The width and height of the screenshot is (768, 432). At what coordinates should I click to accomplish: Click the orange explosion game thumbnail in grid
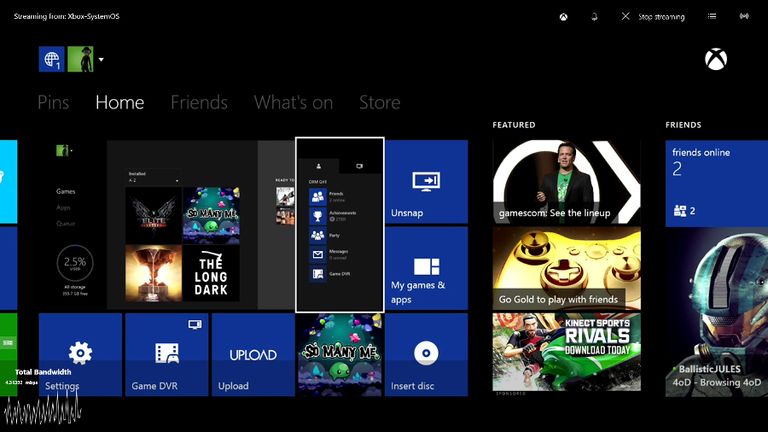click(x=153, y=273)
